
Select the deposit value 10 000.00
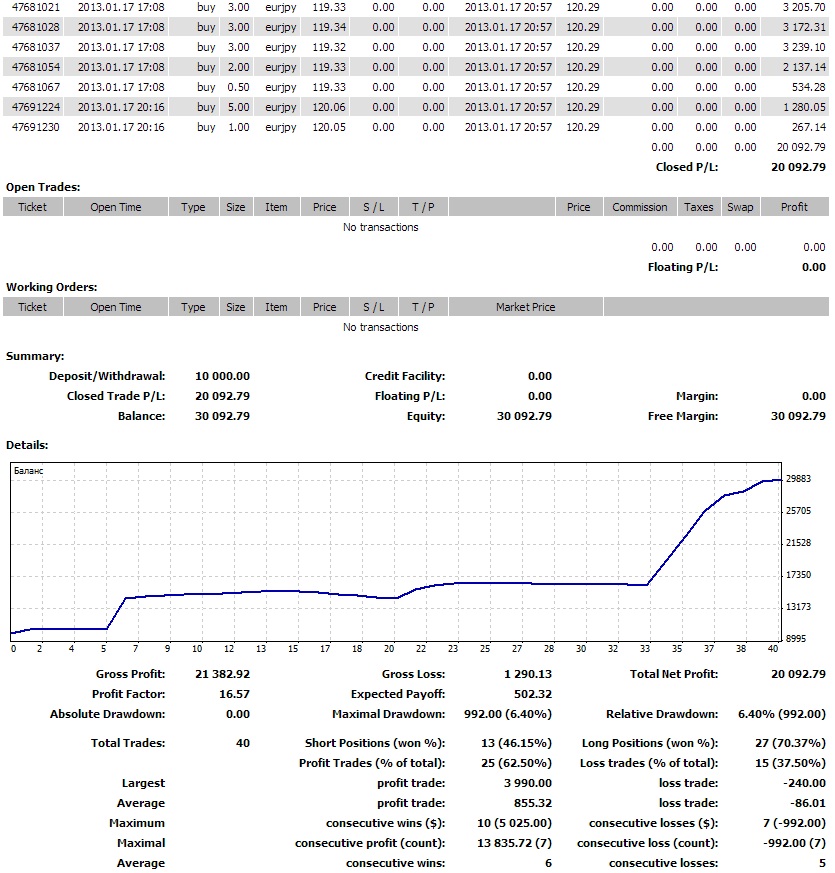tap(222, 376)
